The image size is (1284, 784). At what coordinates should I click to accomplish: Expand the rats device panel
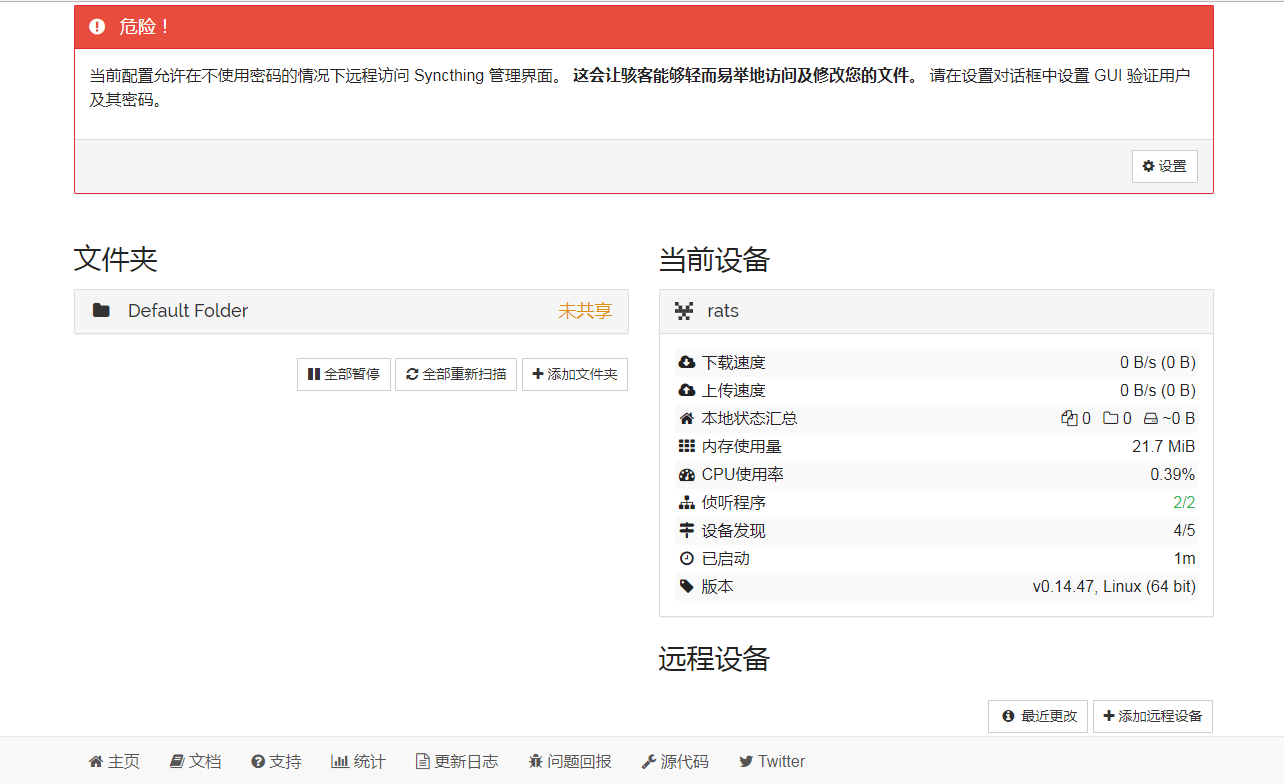pyautogui.click(x=936, y=311)
